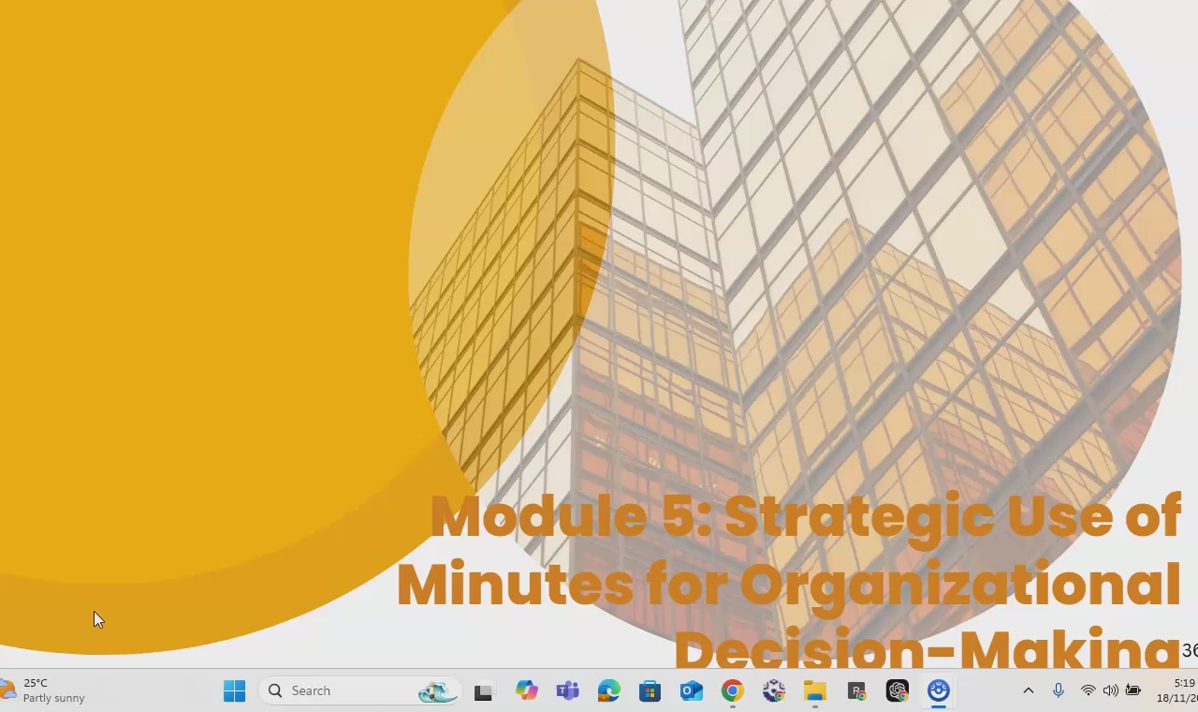This screenshot has height=712, width=1198.
Task: Open File Explorer from the taskbar
Action: click(x=815, y=691)
